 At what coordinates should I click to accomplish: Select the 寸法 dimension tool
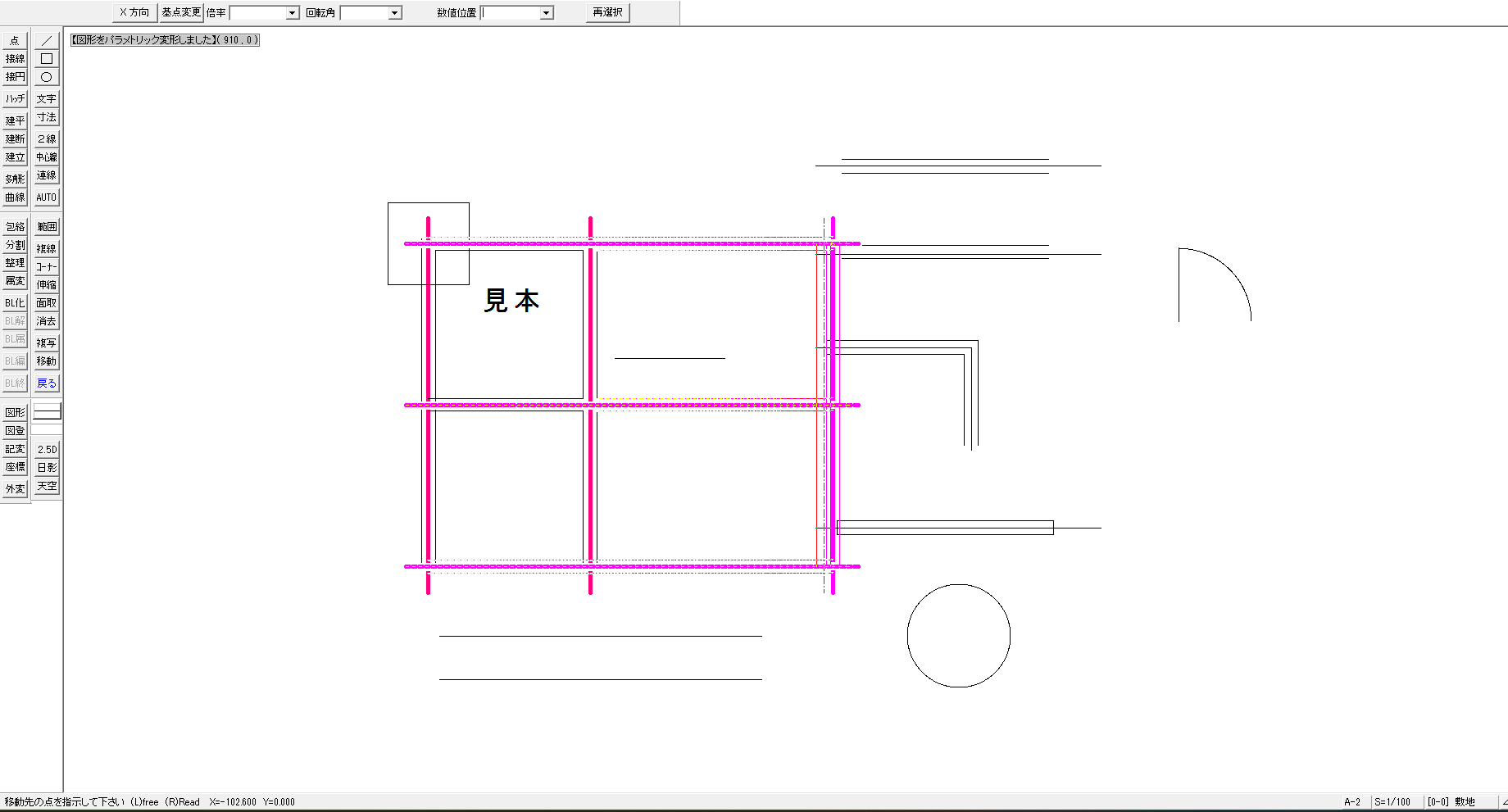[x=47, y=117]
